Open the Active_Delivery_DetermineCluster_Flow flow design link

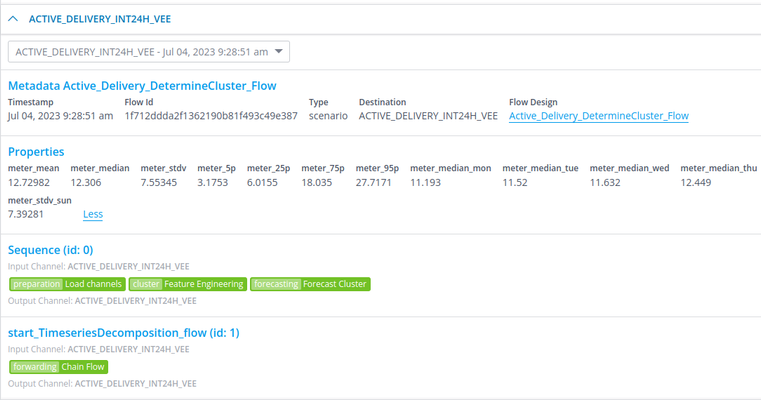coord(598,116)
